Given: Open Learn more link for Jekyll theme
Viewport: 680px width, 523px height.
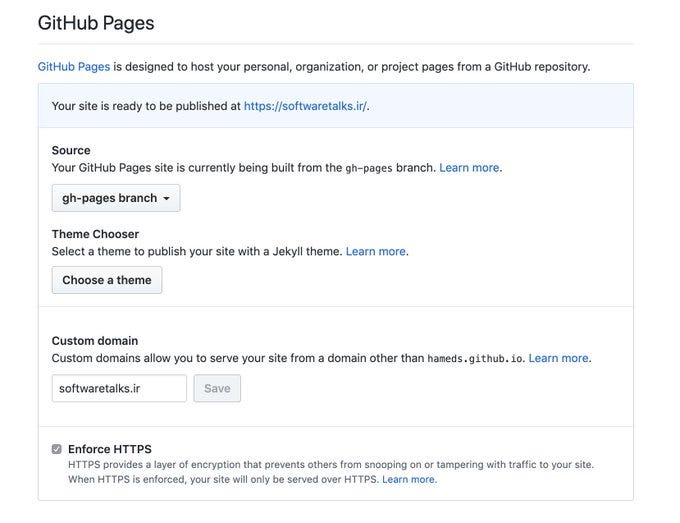Looking at the screenshot, I should pyautogui.click(x=376, y=252).
